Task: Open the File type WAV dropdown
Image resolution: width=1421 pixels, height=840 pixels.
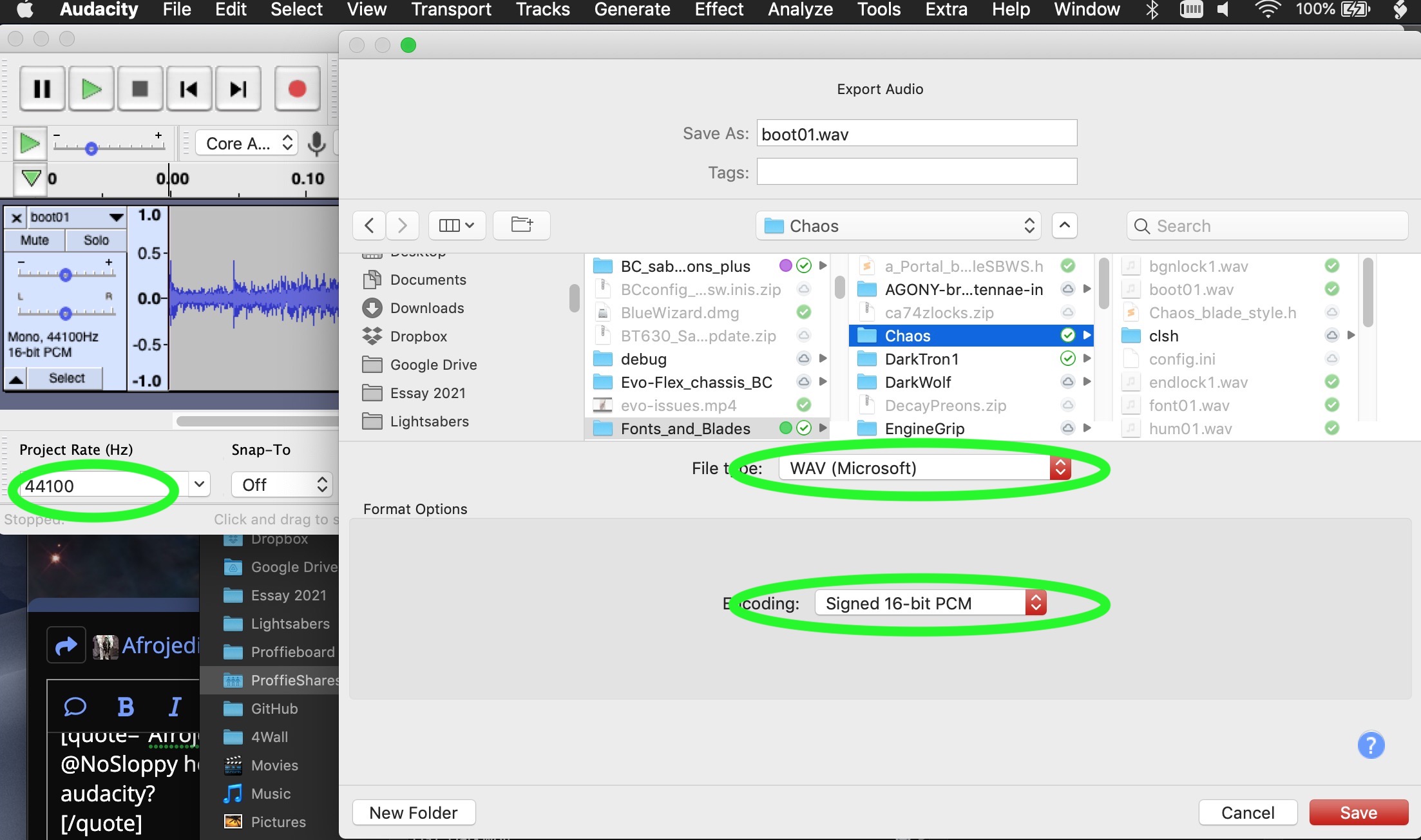Action: click(x=924, y=468)
